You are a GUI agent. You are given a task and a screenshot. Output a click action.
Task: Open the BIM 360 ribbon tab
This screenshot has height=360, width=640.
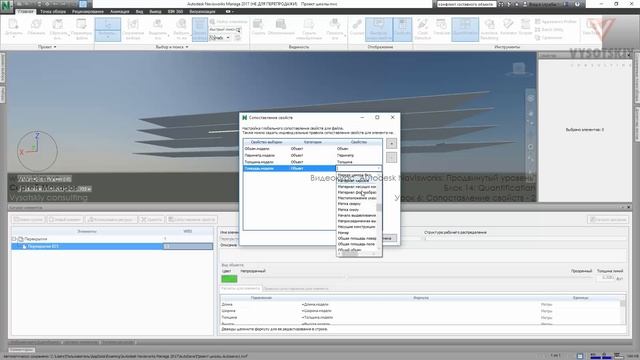tap(175, 11)
